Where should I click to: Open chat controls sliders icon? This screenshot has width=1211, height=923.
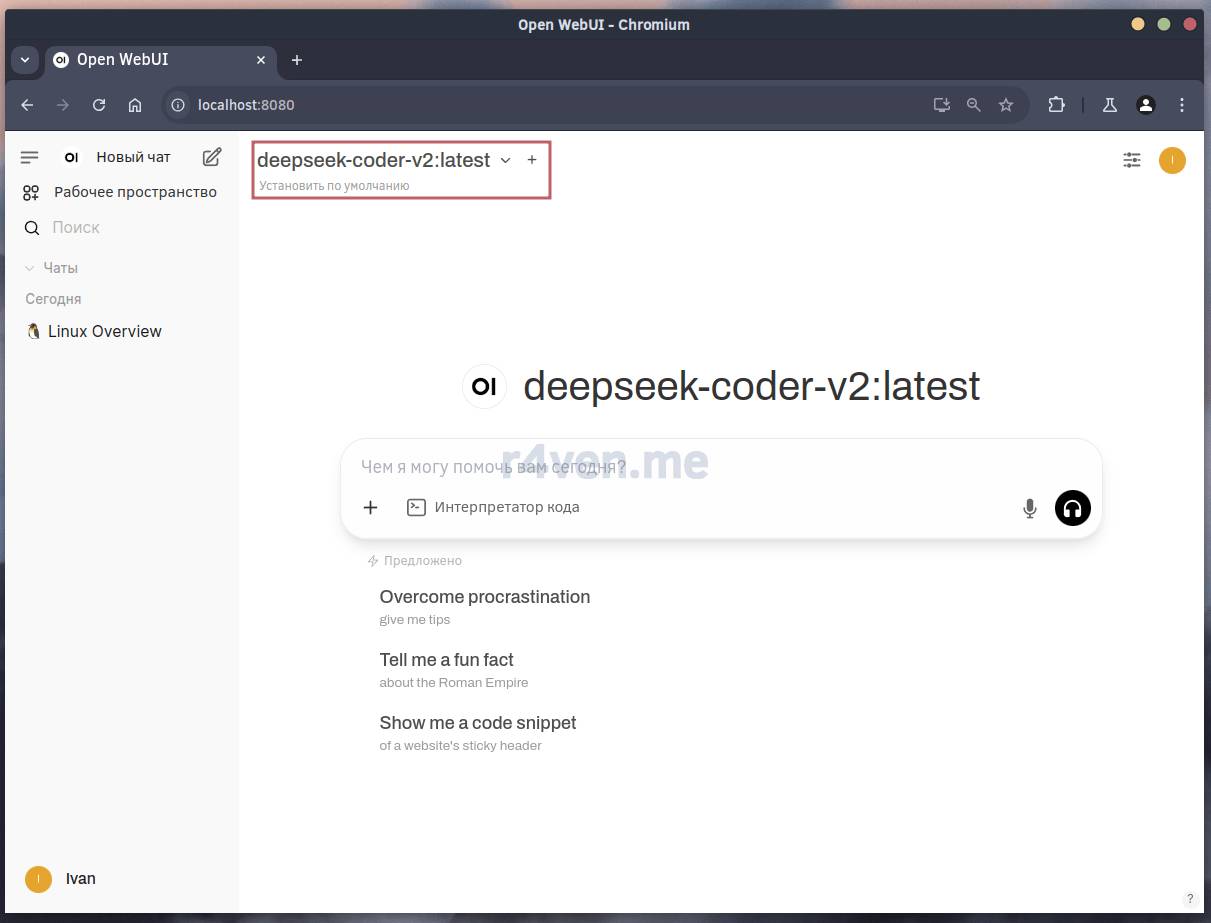click(x=1131, y=160)
